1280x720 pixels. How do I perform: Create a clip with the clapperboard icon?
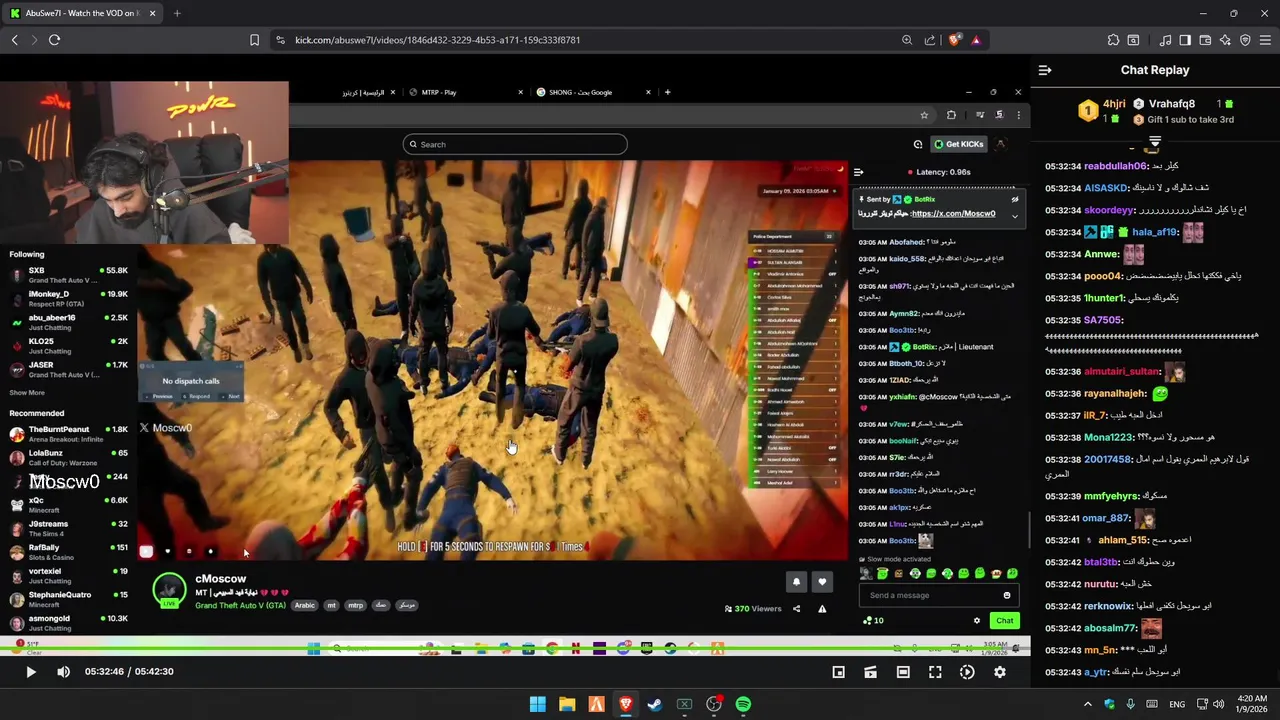(x=870, y=672)
